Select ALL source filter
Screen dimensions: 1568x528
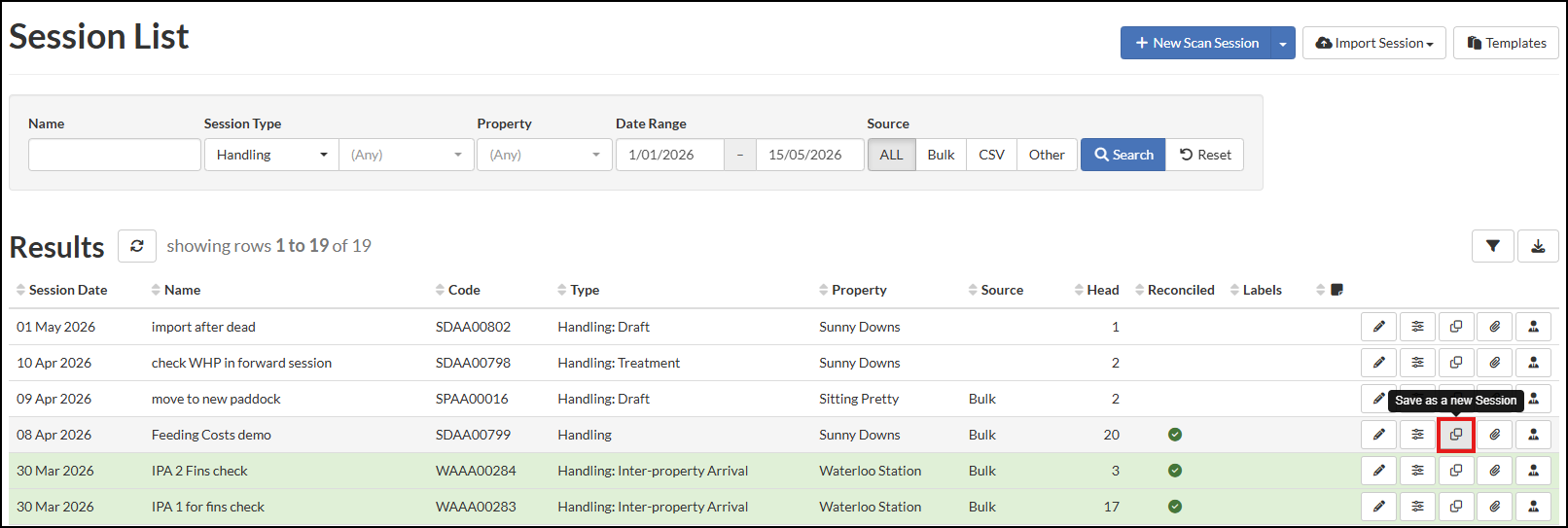891,155
